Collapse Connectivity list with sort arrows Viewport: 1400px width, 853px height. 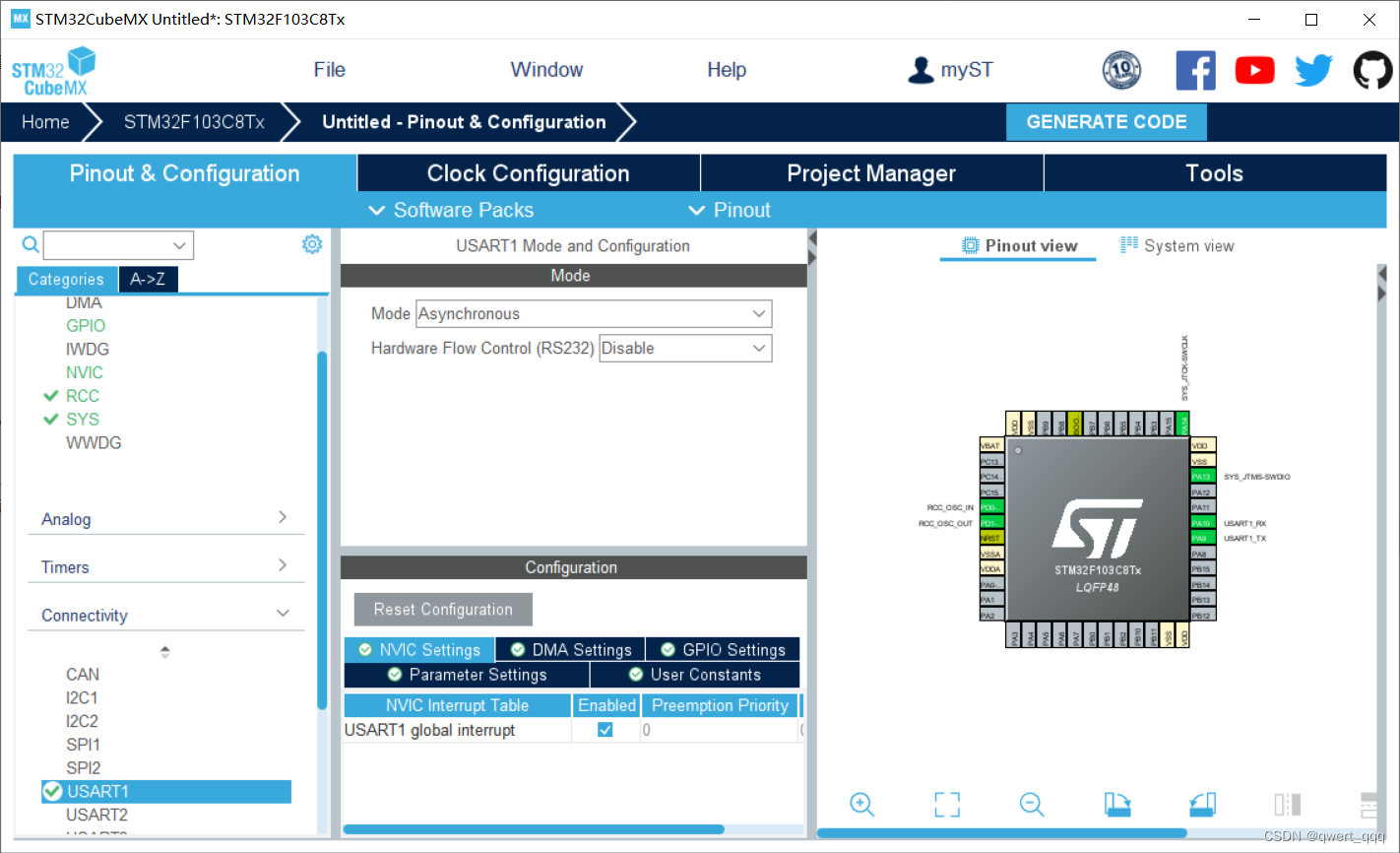[164, 652]
